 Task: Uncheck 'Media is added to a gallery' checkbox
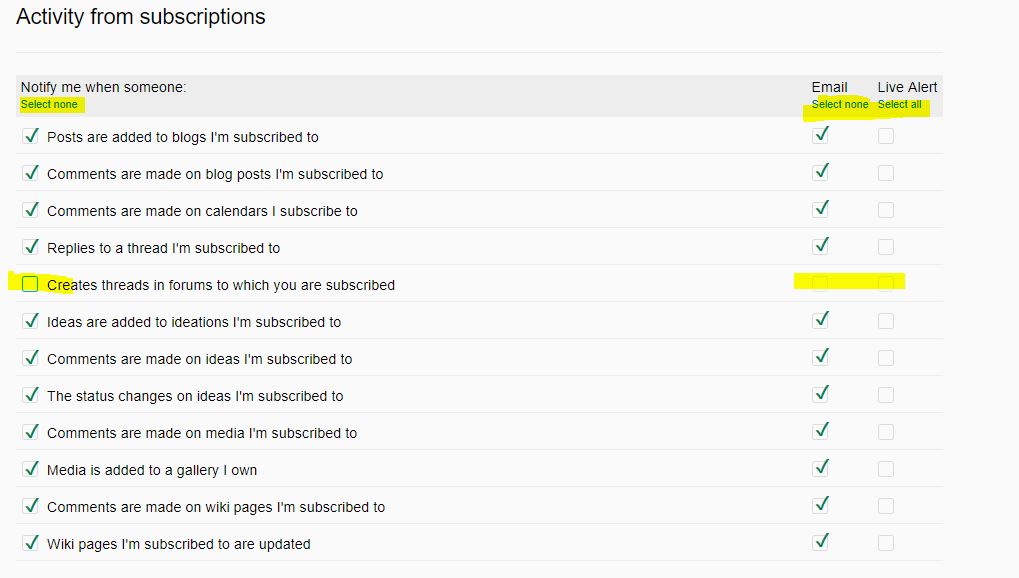click(30, 469)
